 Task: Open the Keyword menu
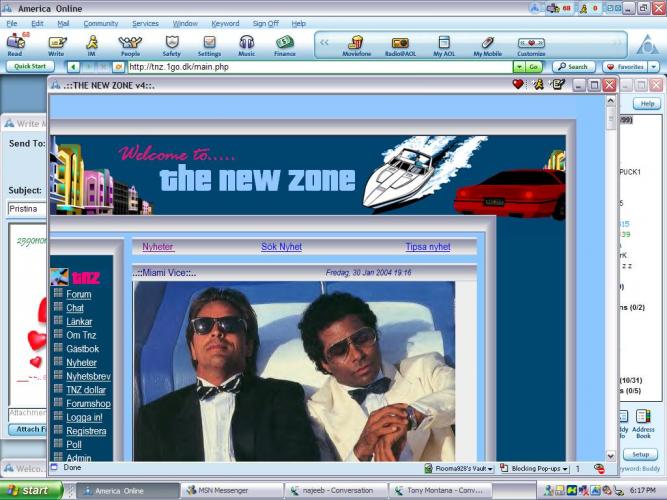click(x=225, y=22)
